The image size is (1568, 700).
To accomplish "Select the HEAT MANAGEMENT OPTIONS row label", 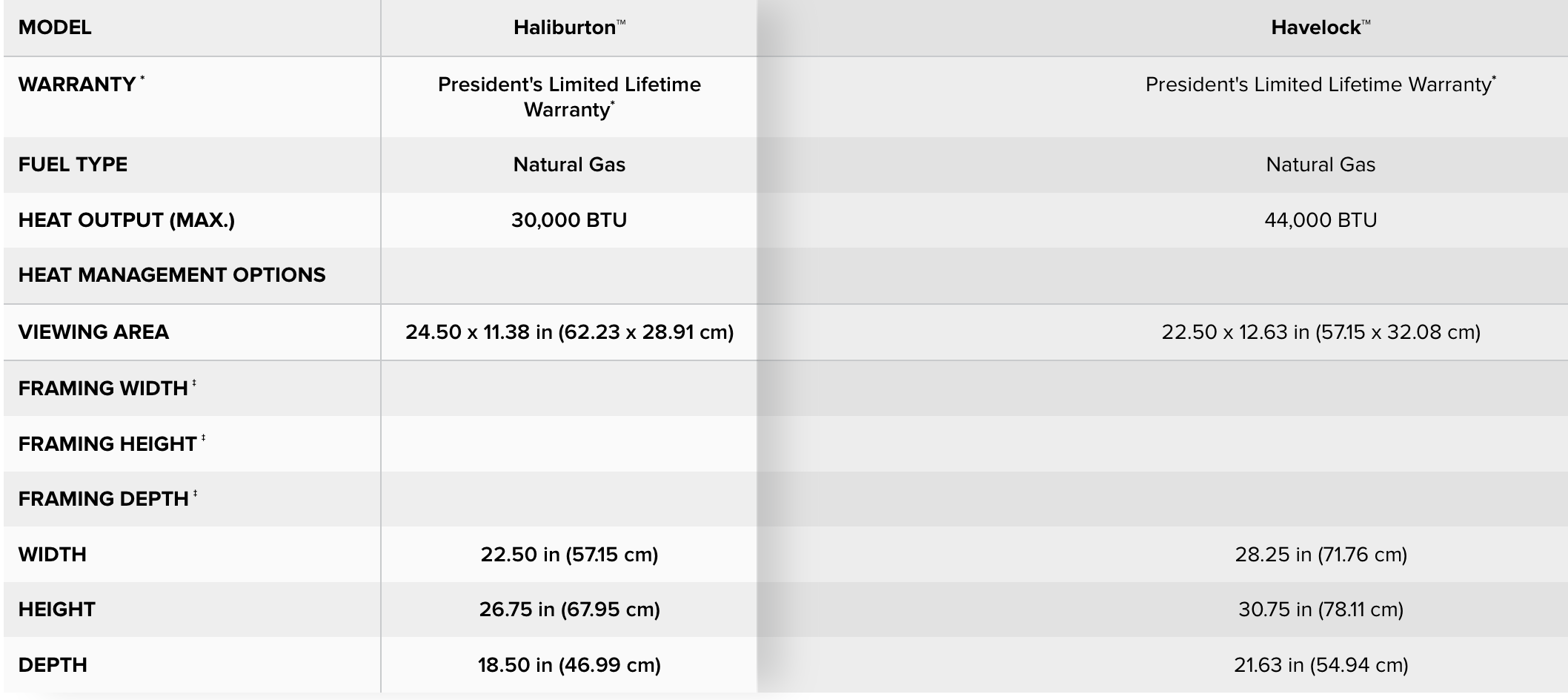I will pos(172,275).
